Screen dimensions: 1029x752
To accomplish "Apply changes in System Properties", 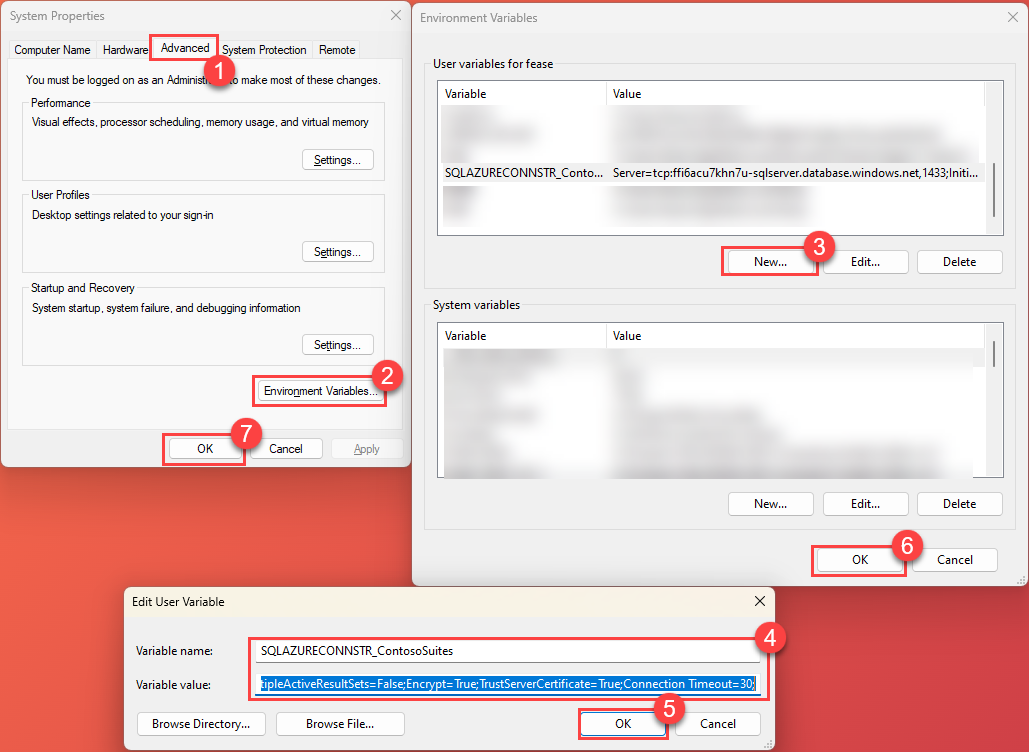I will pos(366,448).
